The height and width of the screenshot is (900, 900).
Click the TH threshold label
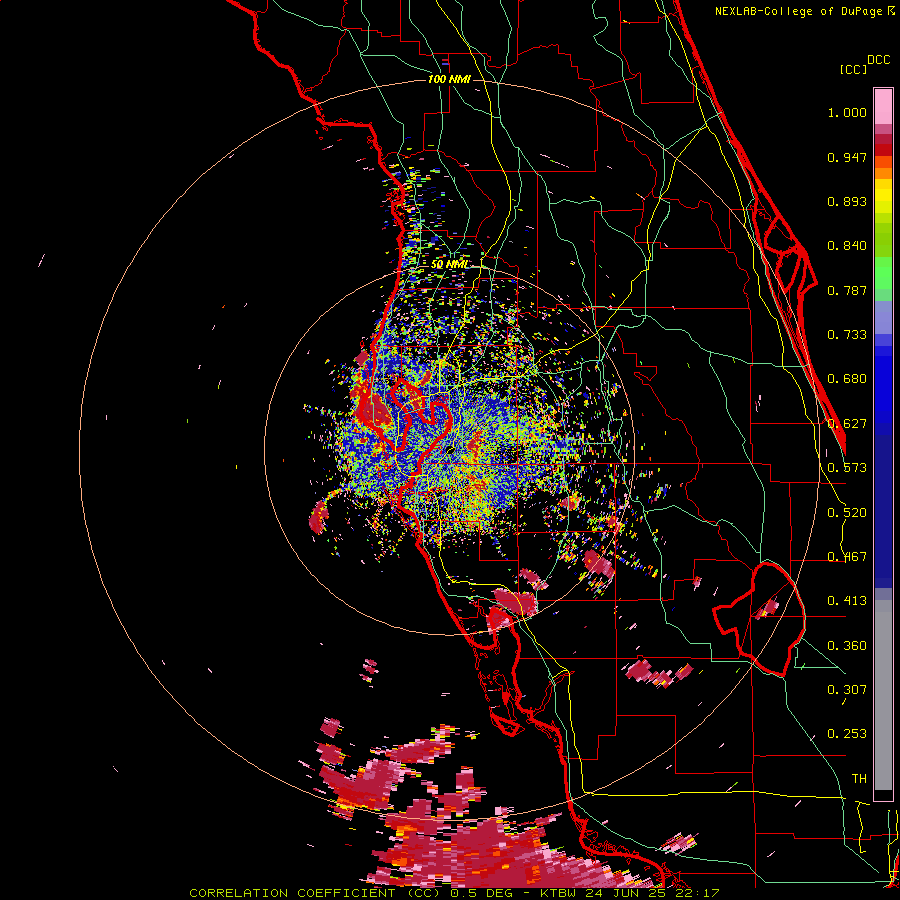coord(859,779)
